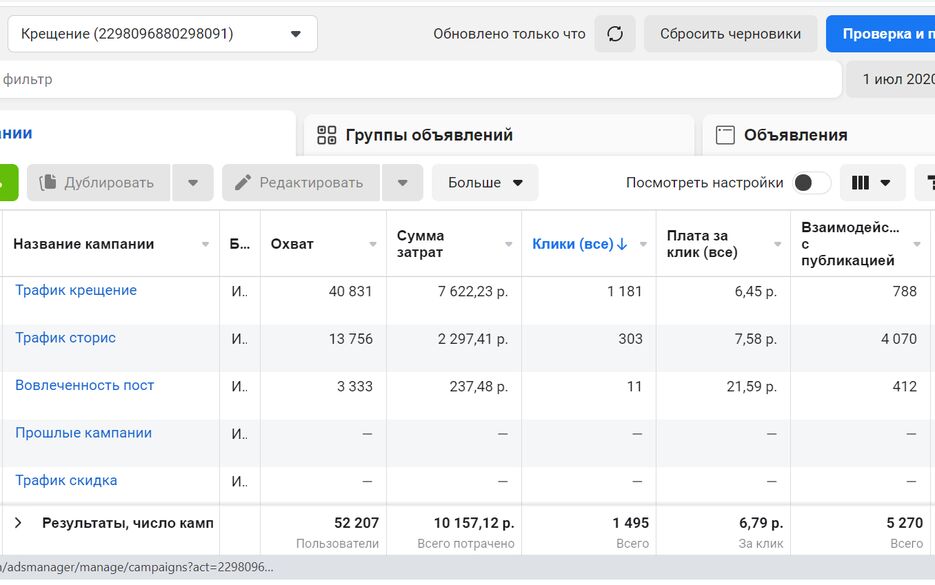The image size is (935, 585).
Task: Click cost per click 21,59 р.
Action: [x=752, y=387]
